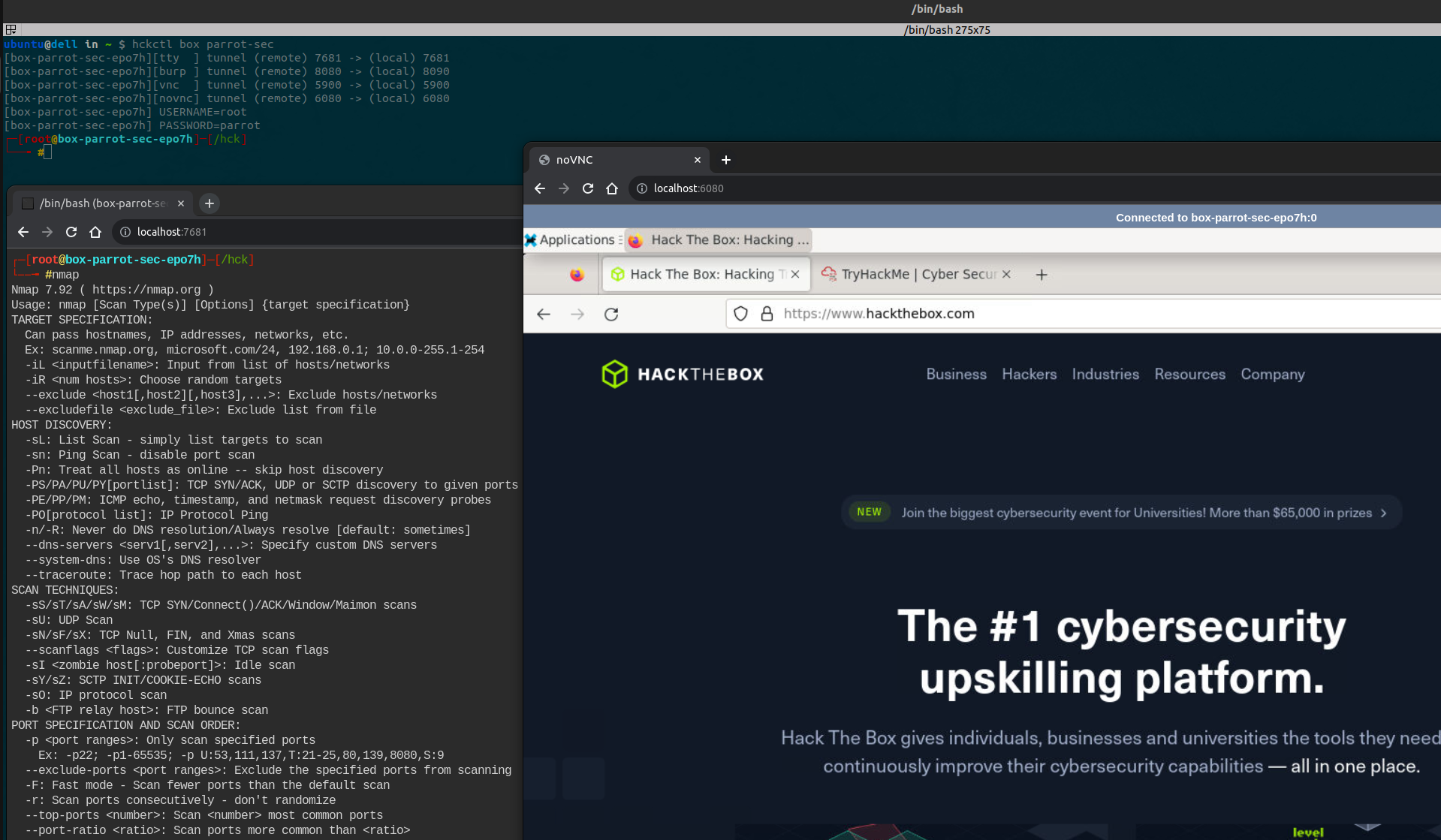Select the noVNC browser tab
The width and height of the screenshot is (1441, 840).
[620, 160]
